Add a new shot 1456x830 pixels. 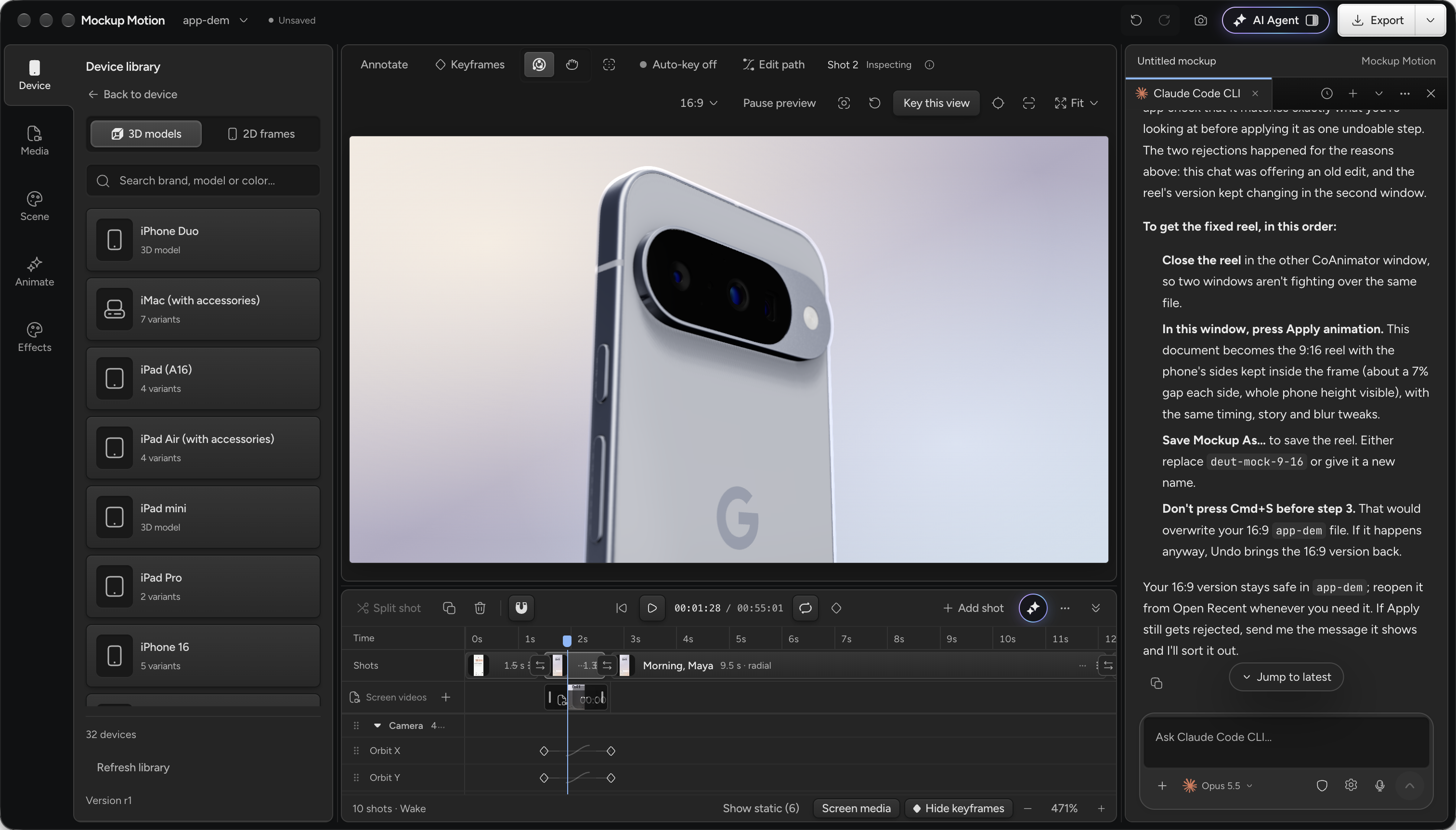coord(973,608)
